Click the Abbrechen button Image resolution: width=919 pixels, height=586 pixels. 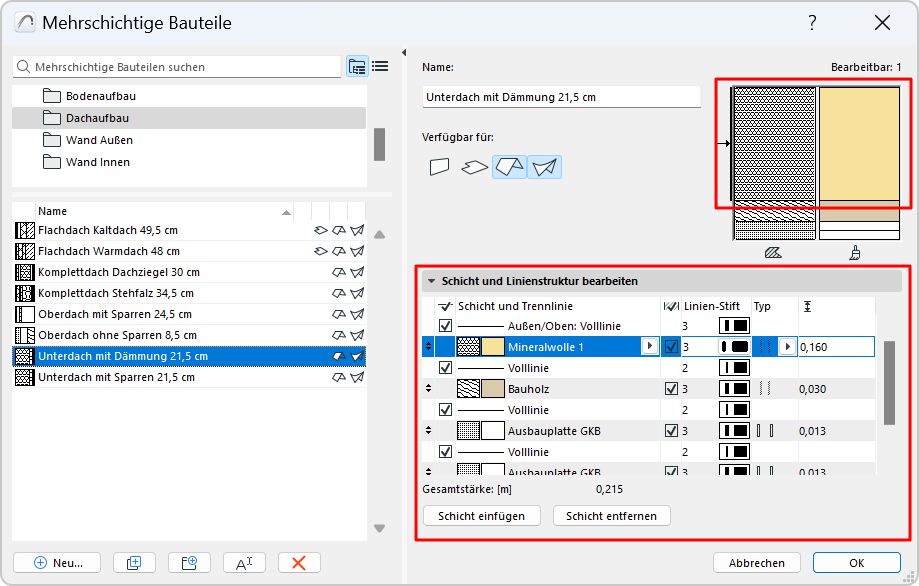point(757,563)
